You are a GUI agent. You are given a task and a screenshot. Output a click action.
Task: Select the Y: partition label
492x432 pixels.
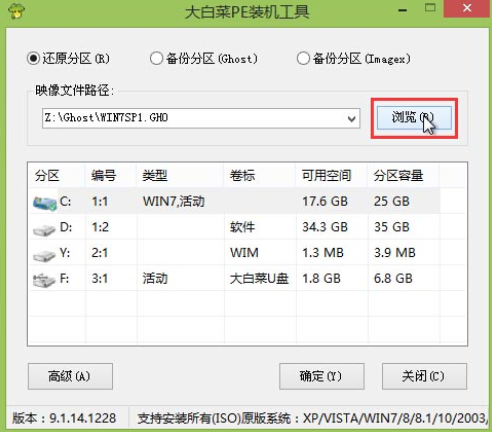click(x=65, y=253)
